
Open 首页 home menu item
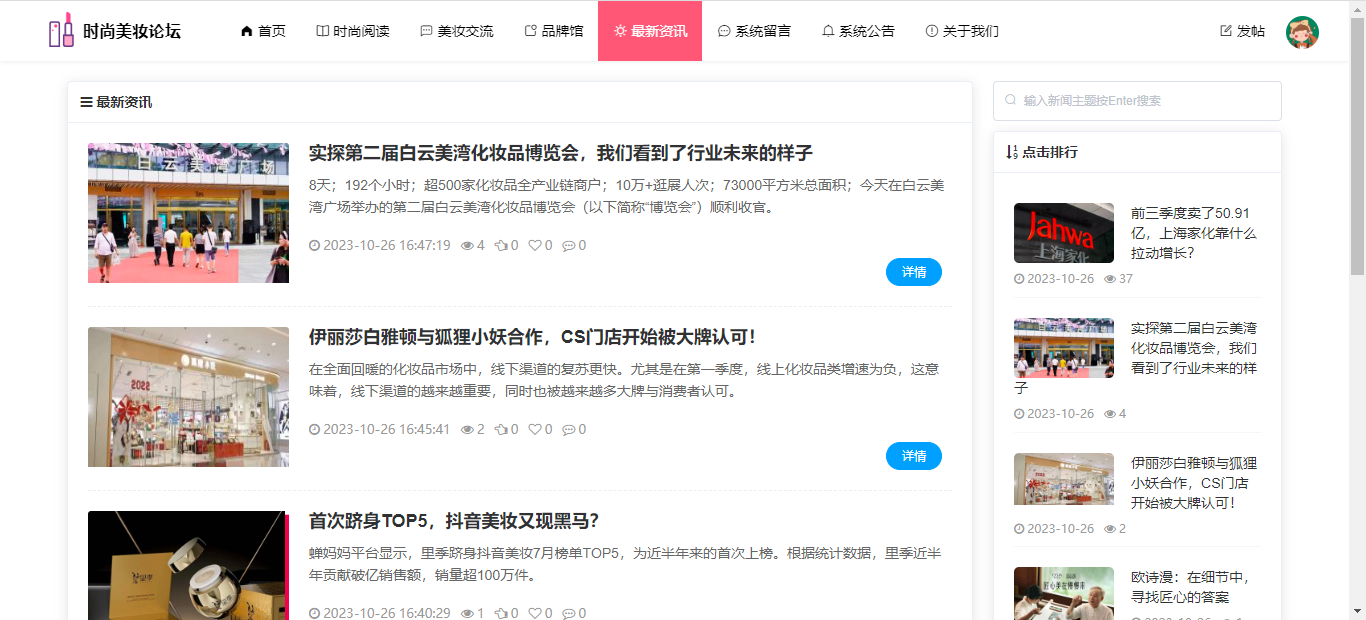point(263,31)
